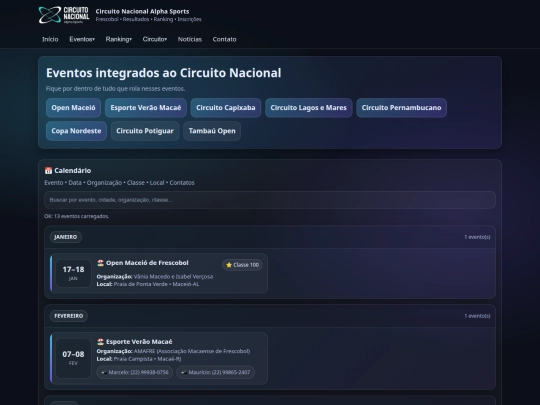The width and height of the screenshot is (540, 405).
Task: Choose the Circuito Capixaba chip
Action: (226, 108)
